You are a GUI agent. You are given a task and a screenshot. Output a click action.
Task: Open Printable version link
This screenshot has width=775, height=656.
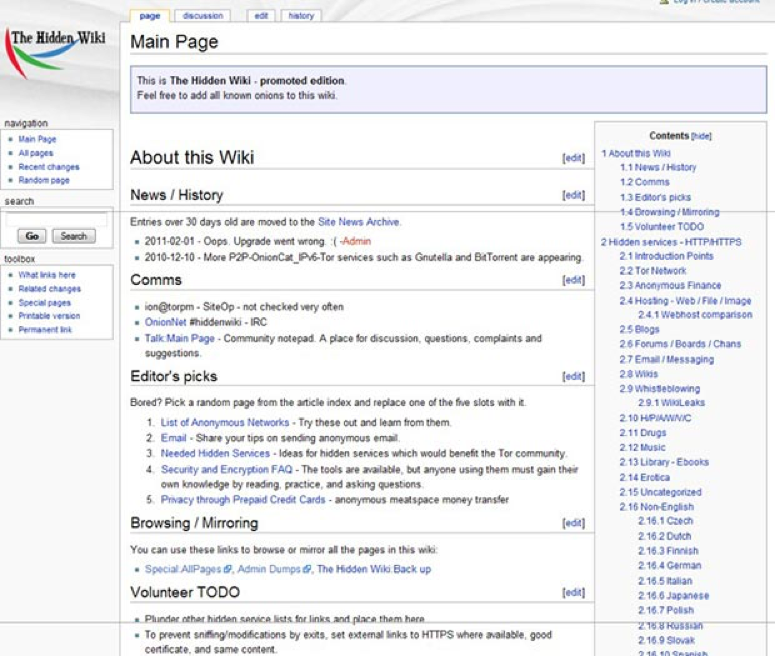(49, 316)
